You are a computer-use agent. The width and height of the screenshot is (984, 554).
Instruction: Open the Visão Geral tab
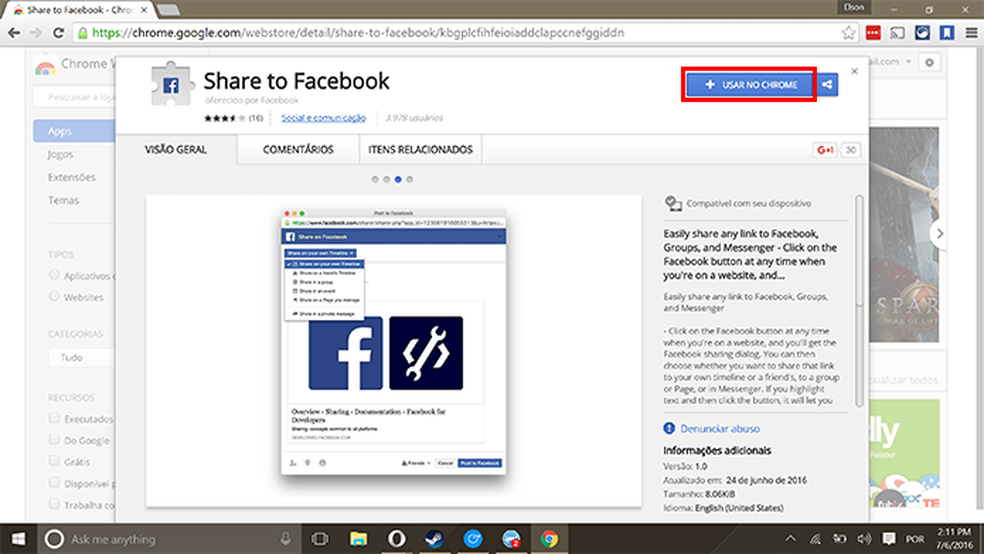pos(176,149)
